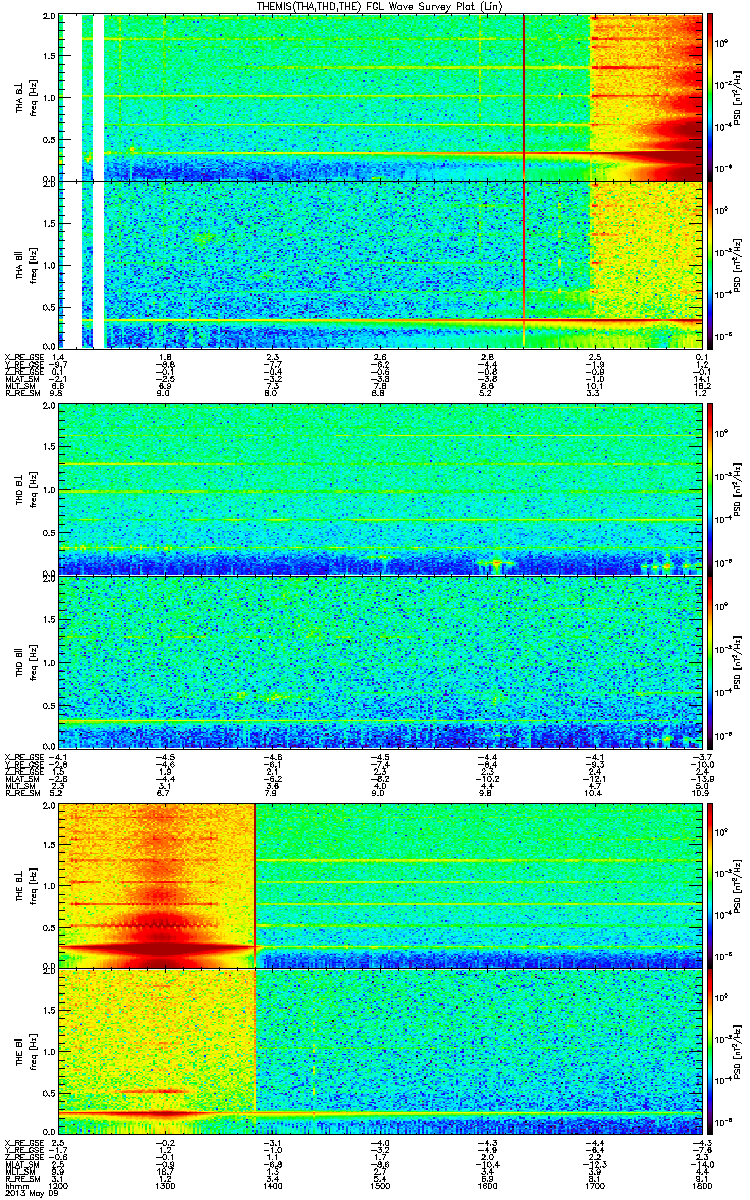Click the 1800 time tick label

coord(701,1186)
